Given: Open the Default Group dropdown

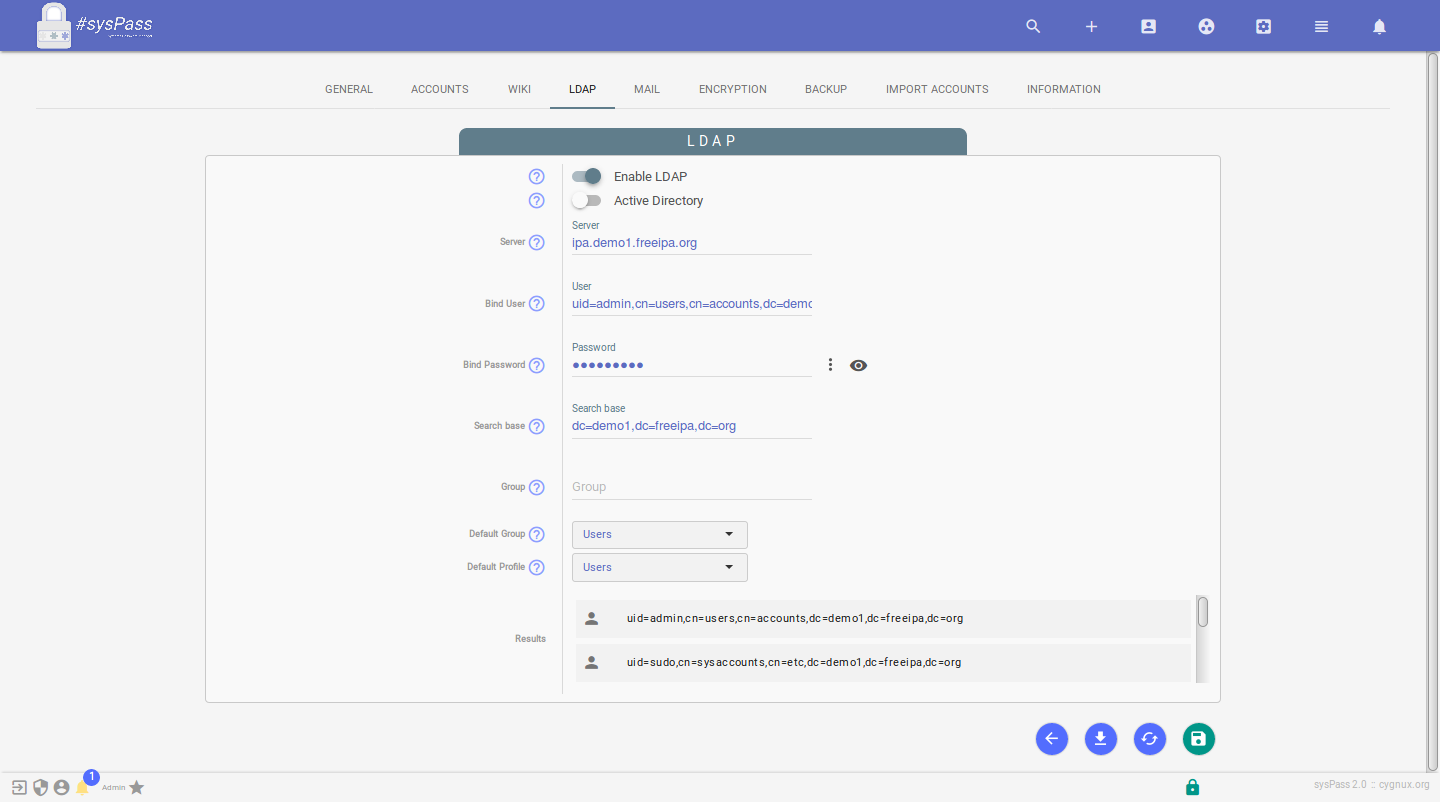Looking at the screenshot, I should pos(660,535).
